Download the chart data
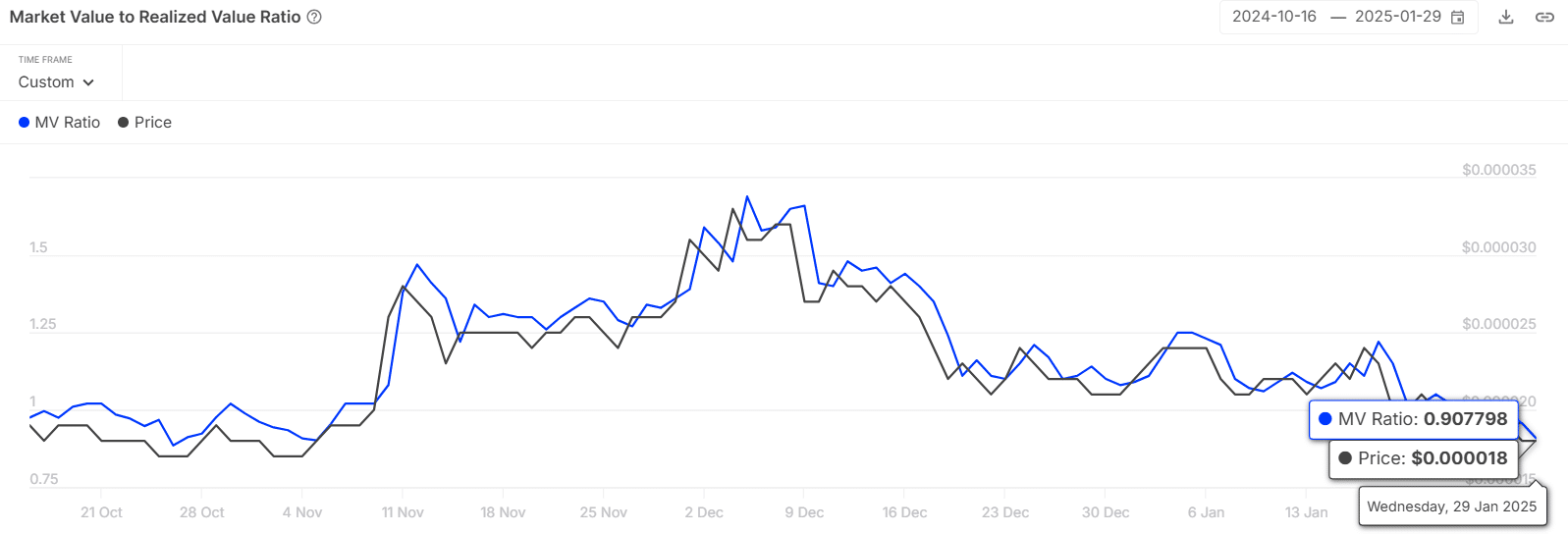This screenshot has height=534, width=1568. [x=1506, y=17]
